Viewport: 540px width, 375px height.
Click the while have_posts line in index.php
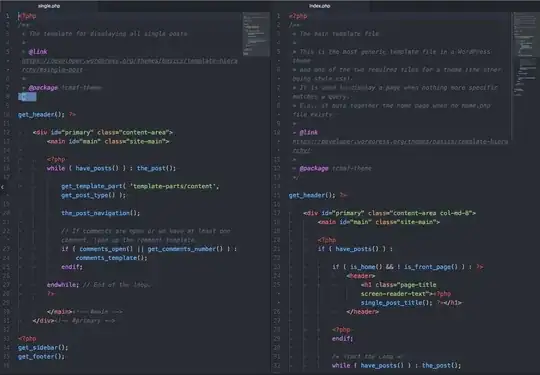coord(396,365)
